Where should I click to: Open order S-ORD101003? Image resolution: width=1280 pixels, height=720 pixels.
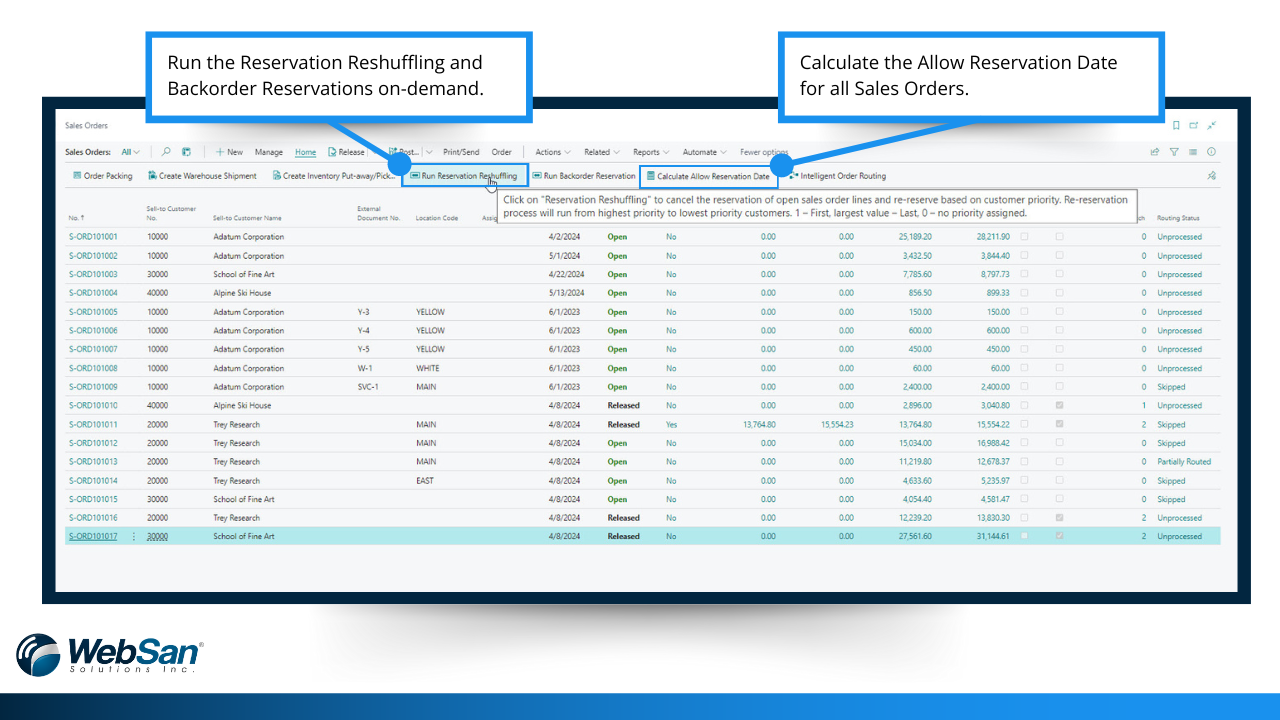click(93, 274)
